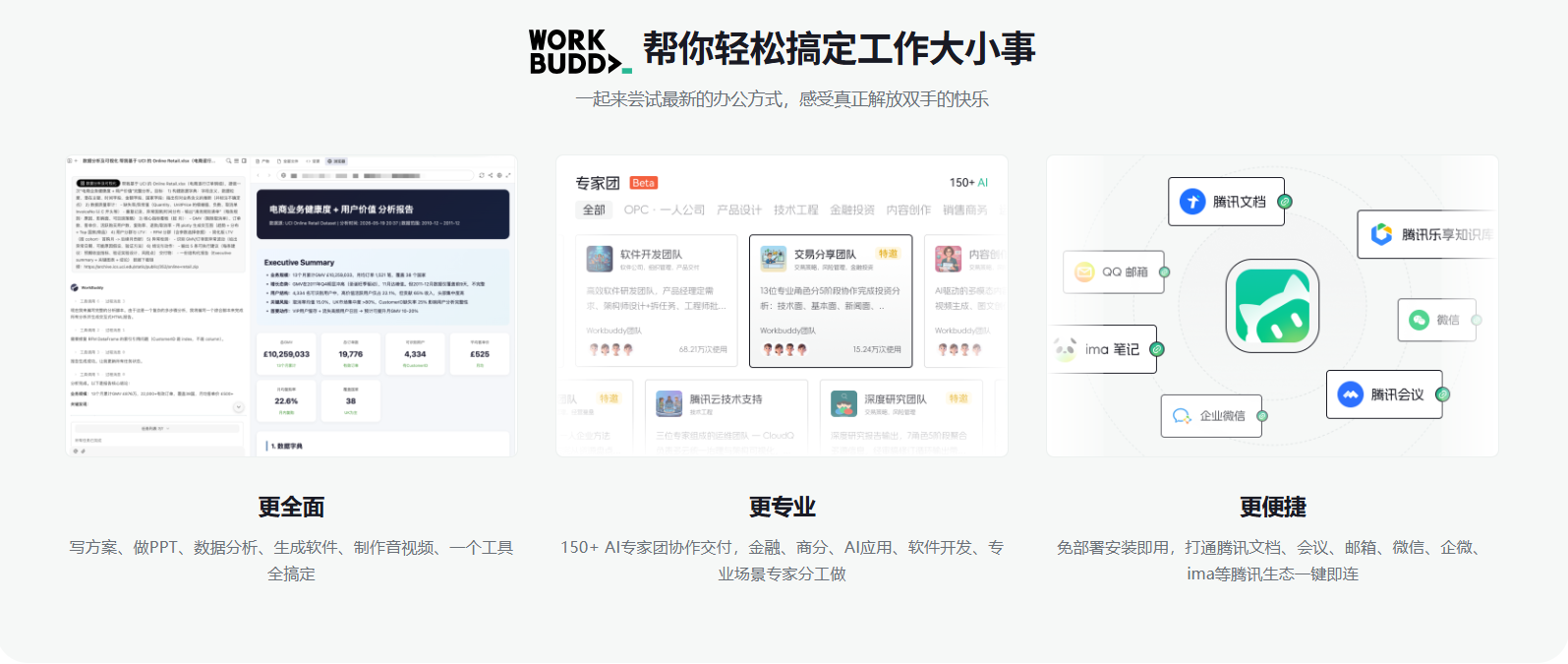The height and width of the screenshot is (664, 1568).
Task: Click the 交易分享团队 team avatar icon
Action: 774,259
